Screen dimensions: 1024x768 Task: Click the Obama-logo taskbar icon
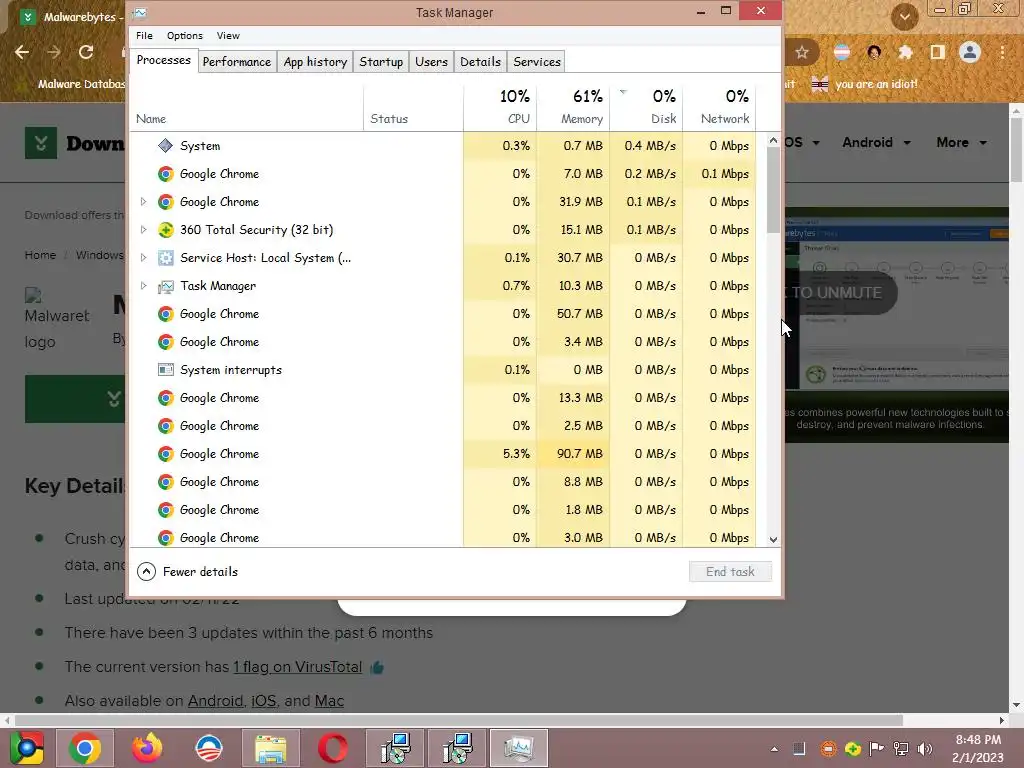209,748
